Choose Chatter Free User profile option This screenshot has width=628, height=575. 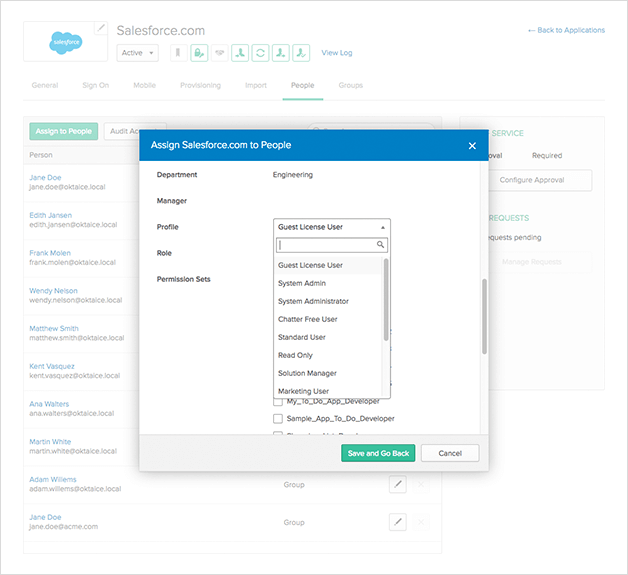coord(307,319)
